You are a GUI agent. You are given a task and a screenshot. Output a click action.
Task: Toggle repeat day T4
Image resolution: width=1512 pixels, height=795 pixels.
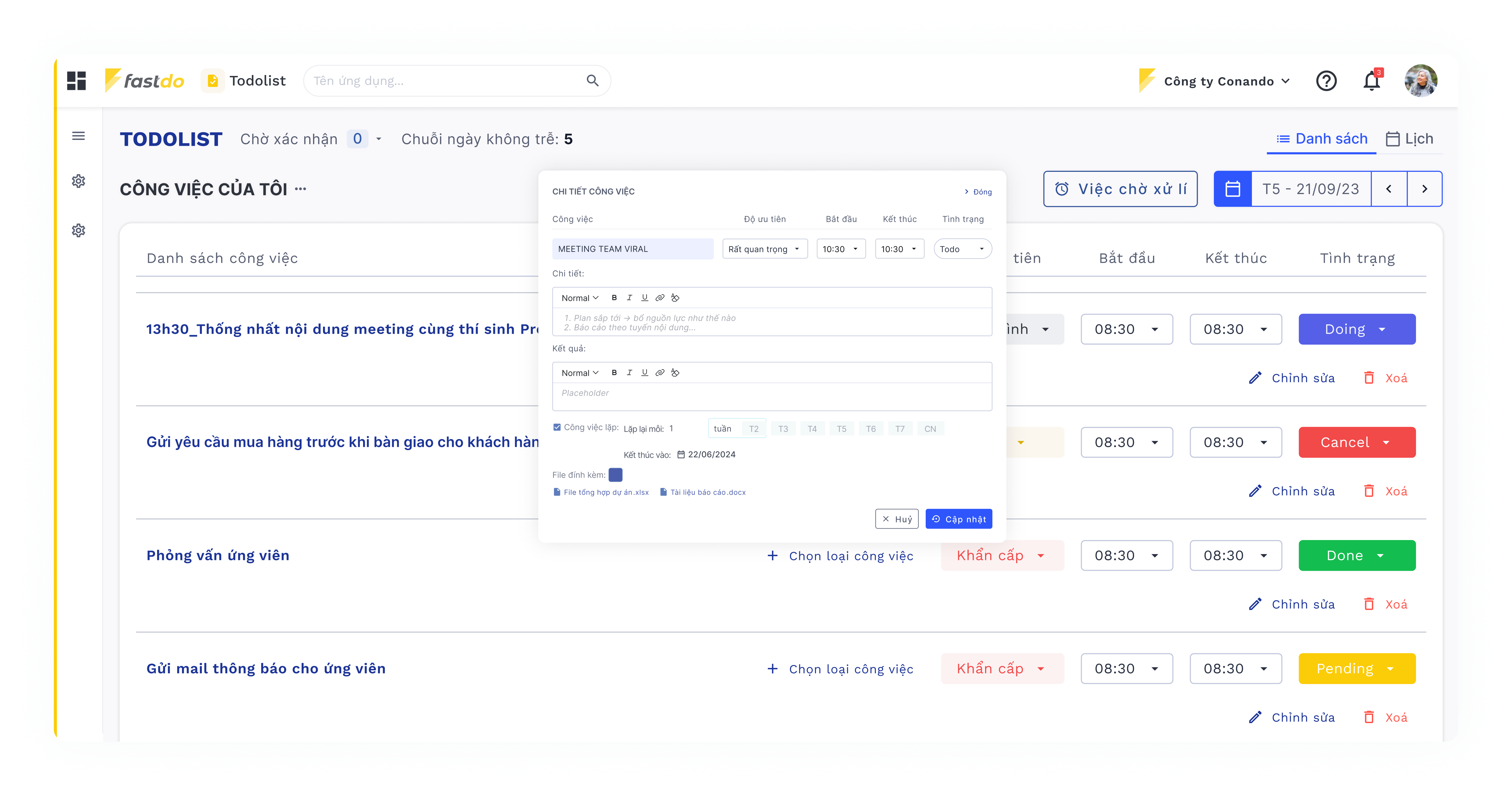coord(812,429)
